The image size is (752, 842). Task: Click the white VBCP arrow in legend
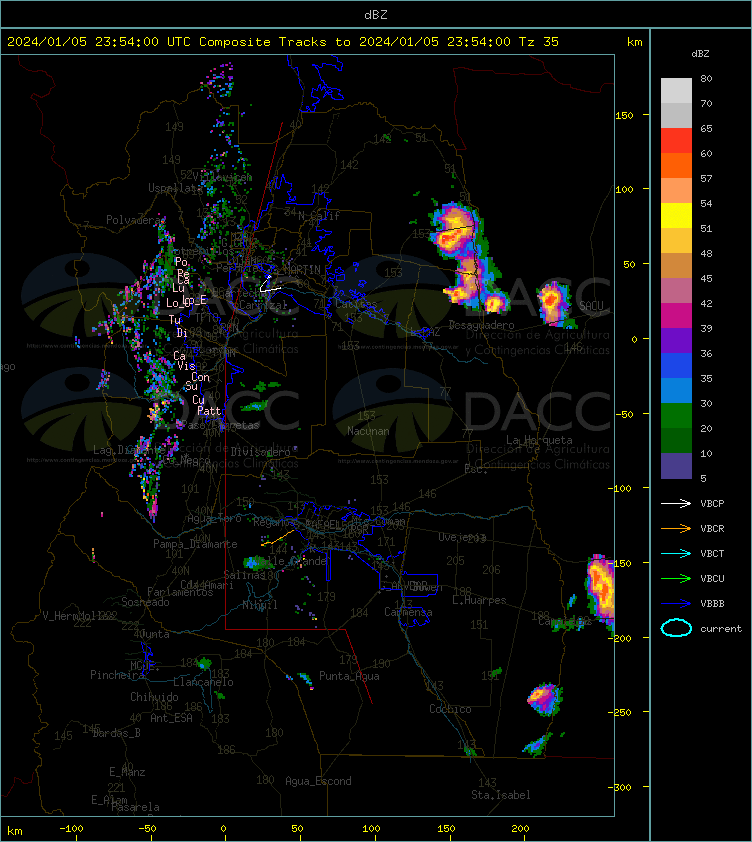676,503
